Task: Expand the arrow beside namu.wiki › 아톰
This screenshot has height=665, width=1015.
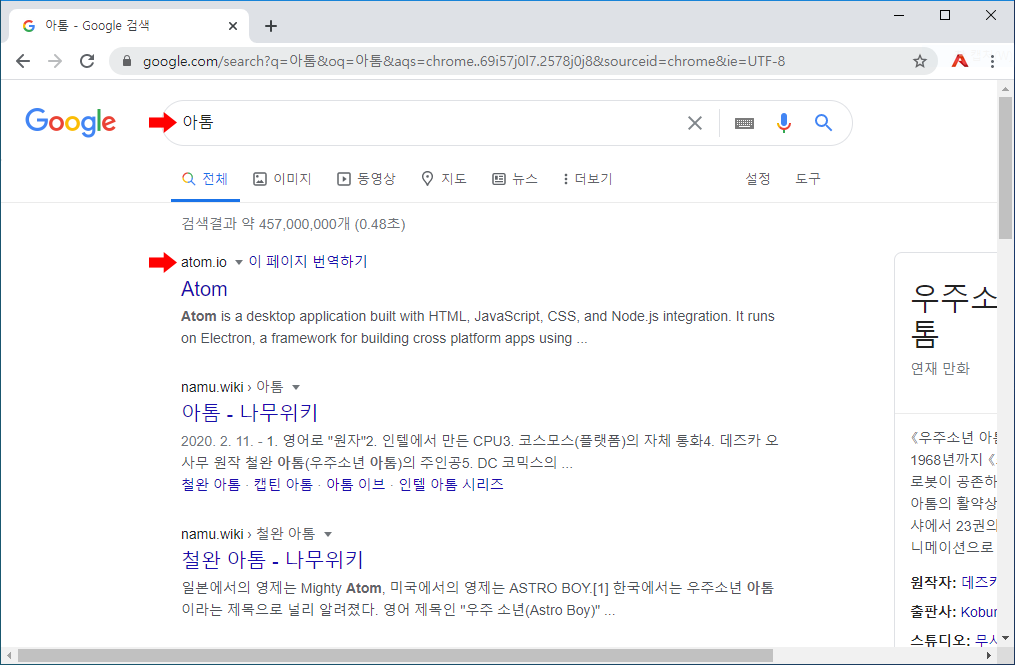Action: pos(296,387)
